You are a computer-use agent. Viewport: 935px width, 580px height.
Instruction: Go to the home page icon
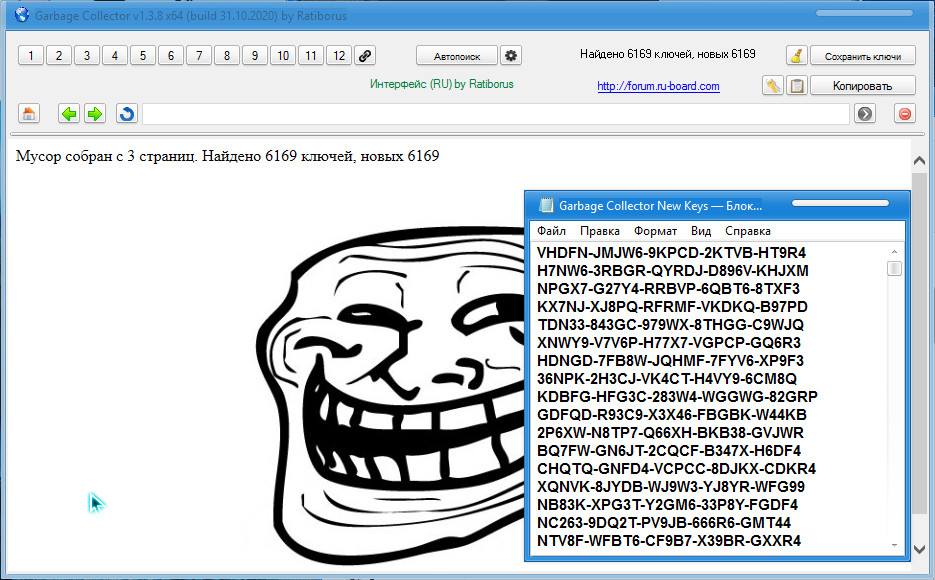click(30, 114)
